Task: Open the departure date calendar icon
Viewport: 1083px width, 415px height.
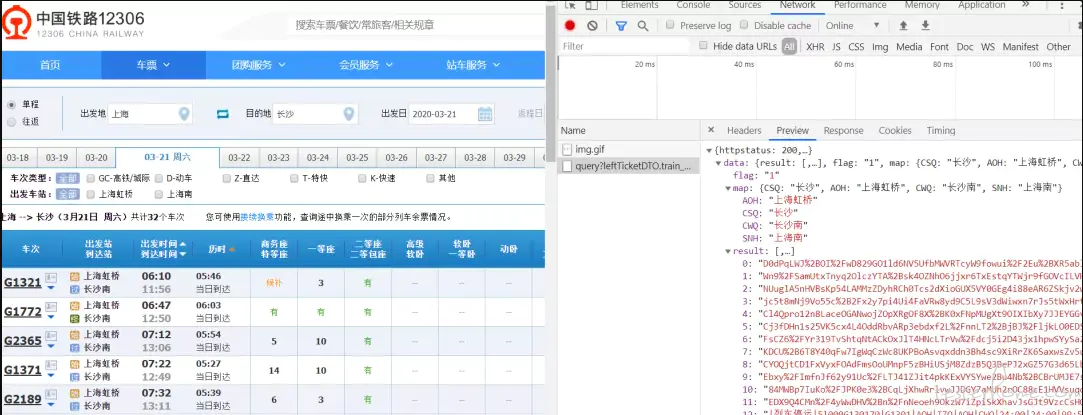Action: tap(485, 114)
